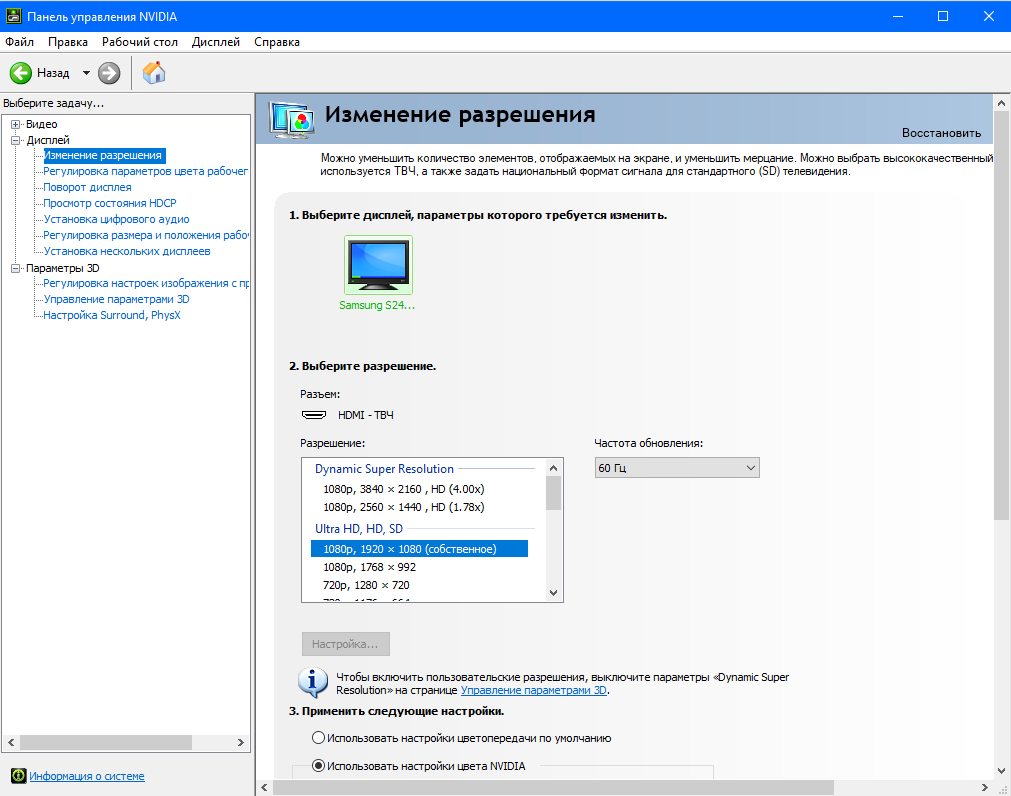The image size is (1011, 796).
Task: Click the resolution list scrollbar thumb
Action: (x=553, y=493)
